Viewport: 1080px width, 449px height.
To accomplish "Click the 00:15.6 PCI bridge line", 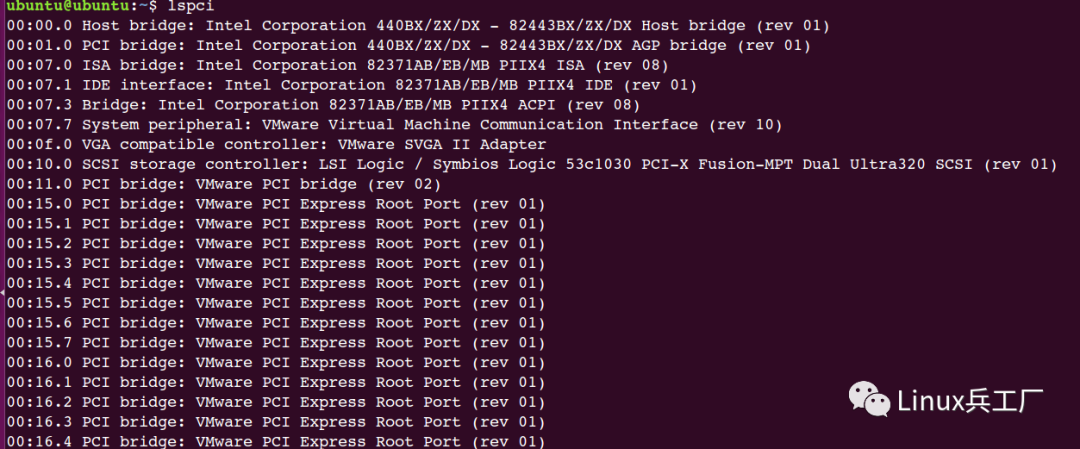I will click(276, 323).
